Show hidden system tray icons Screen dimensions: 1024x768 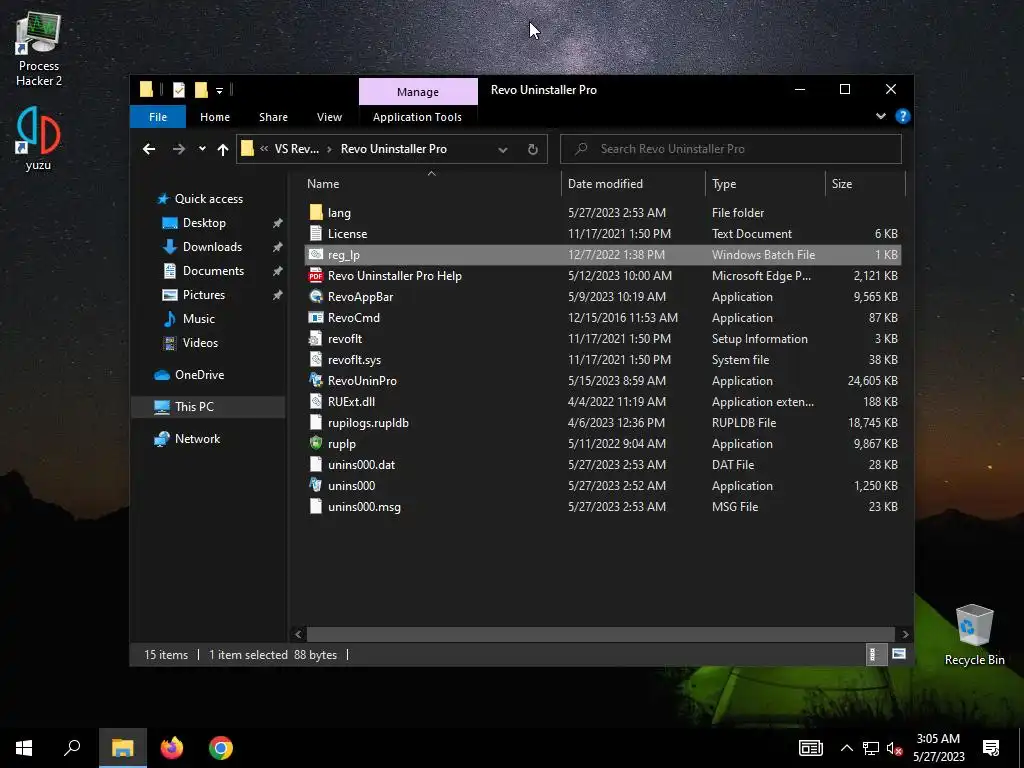846,748
